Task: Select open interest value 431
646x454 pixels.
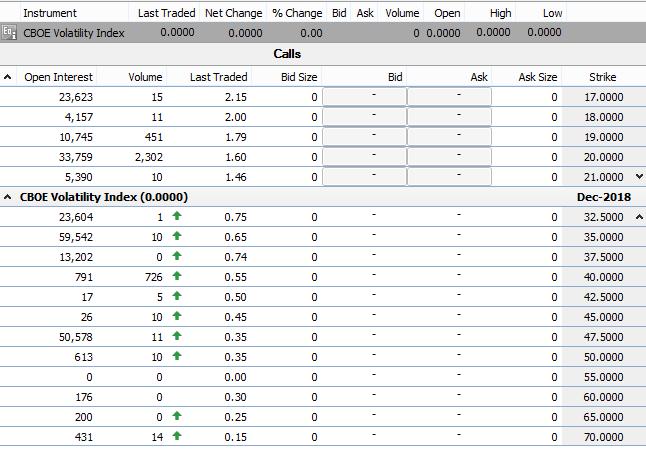Action: [x=84, y=437]
